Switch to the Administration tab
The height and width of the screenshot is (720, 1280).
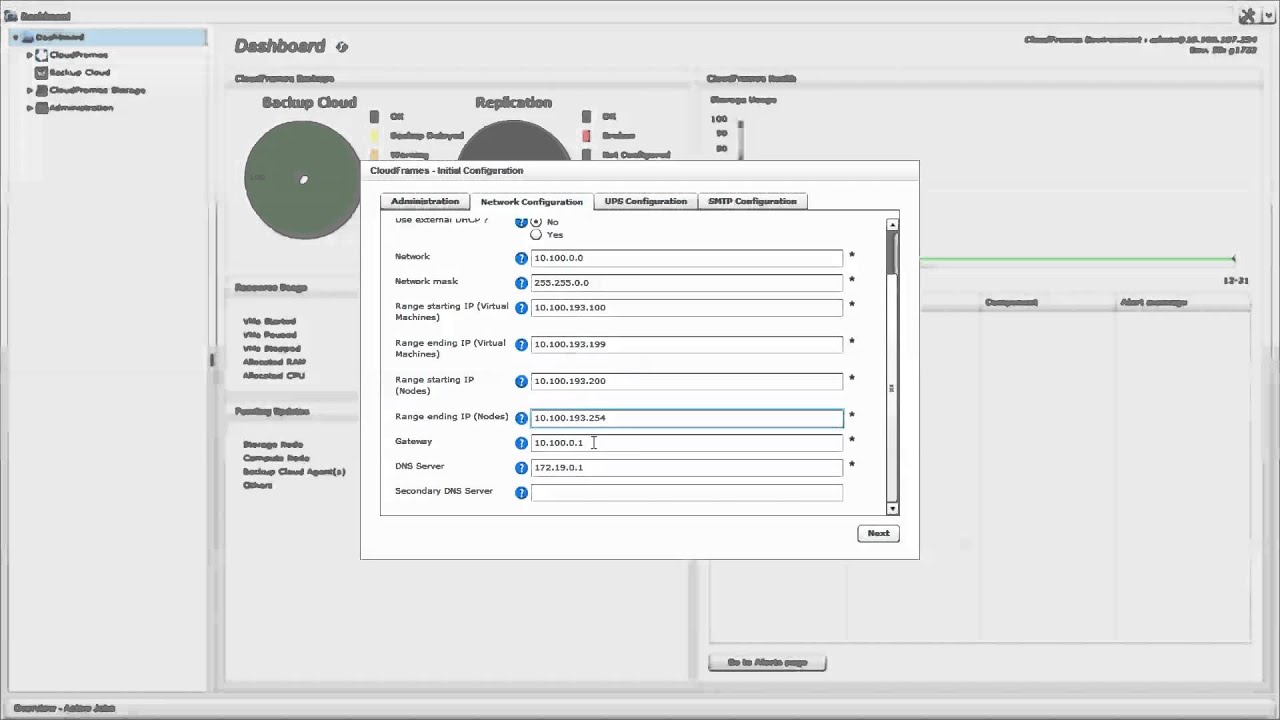[425, 202]
